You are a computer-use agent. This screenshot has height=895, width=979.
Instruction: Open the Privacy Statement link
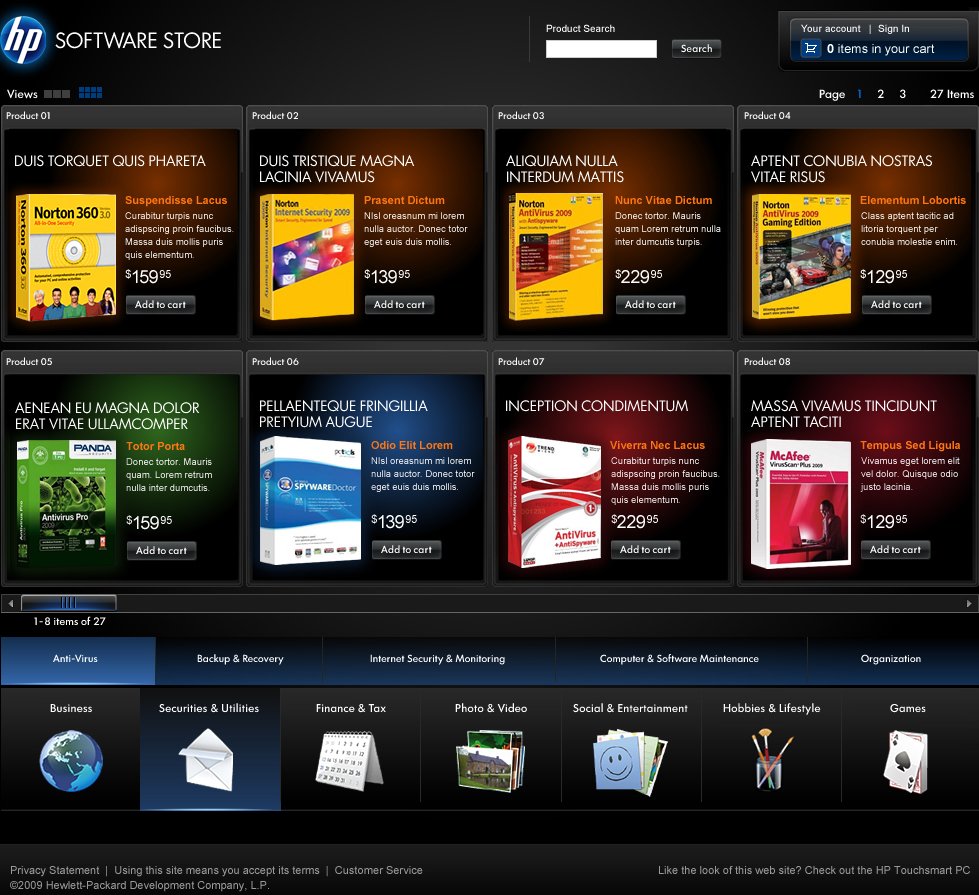tap(54, 870)
